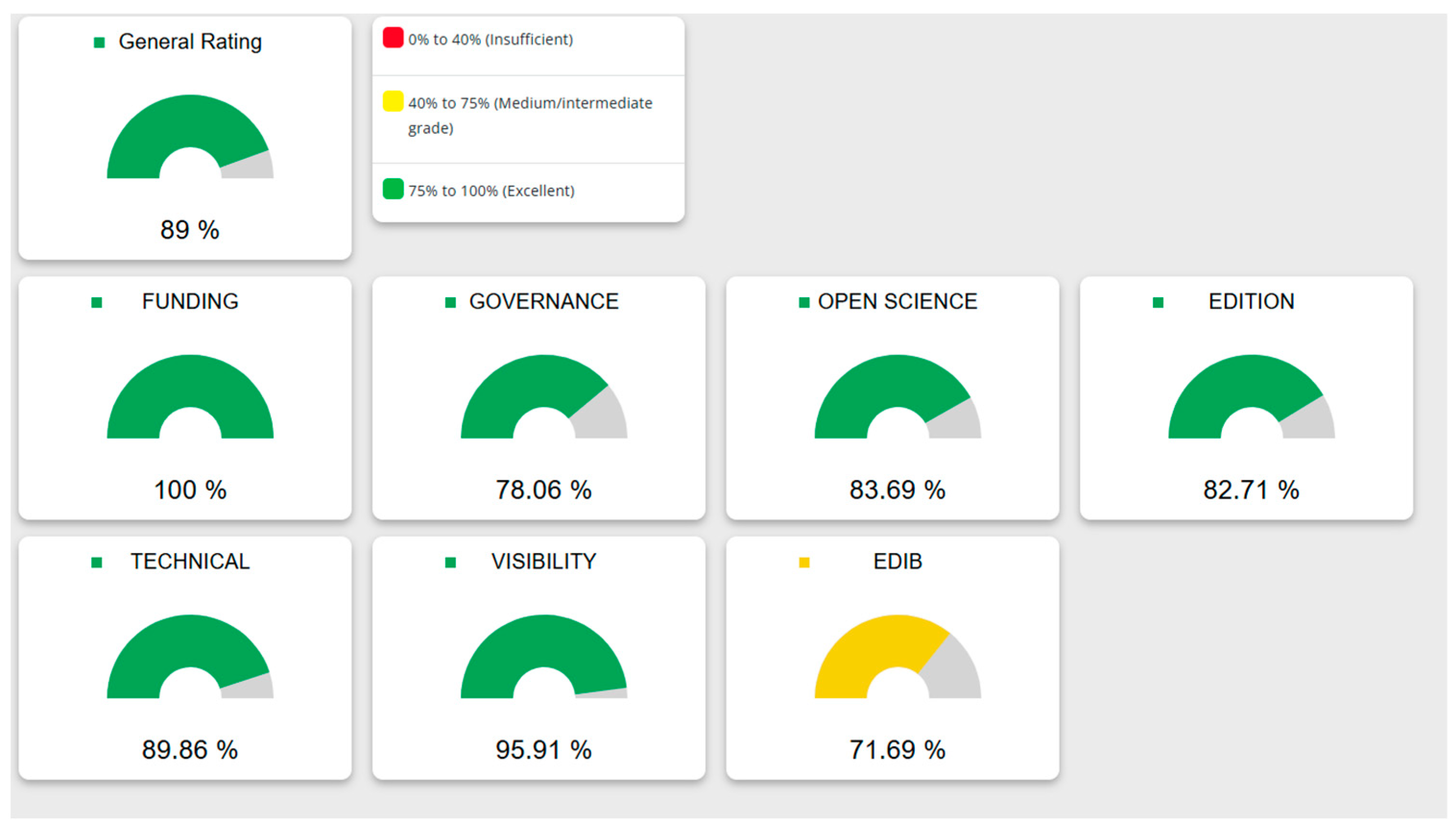1456x829 pixels.
Task: Click the green marker next to FUNDING
Action: 97,302
